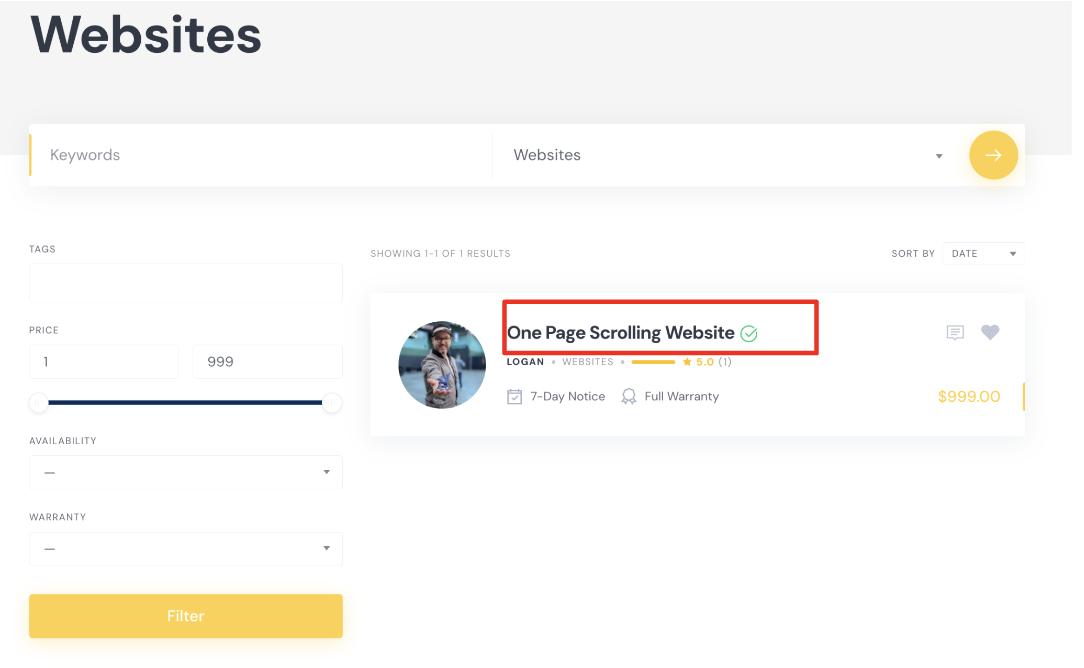This screenshot has width=1084, height=668.
Task: Focus the Keywords search field
Action: click(x=263, y=155)
